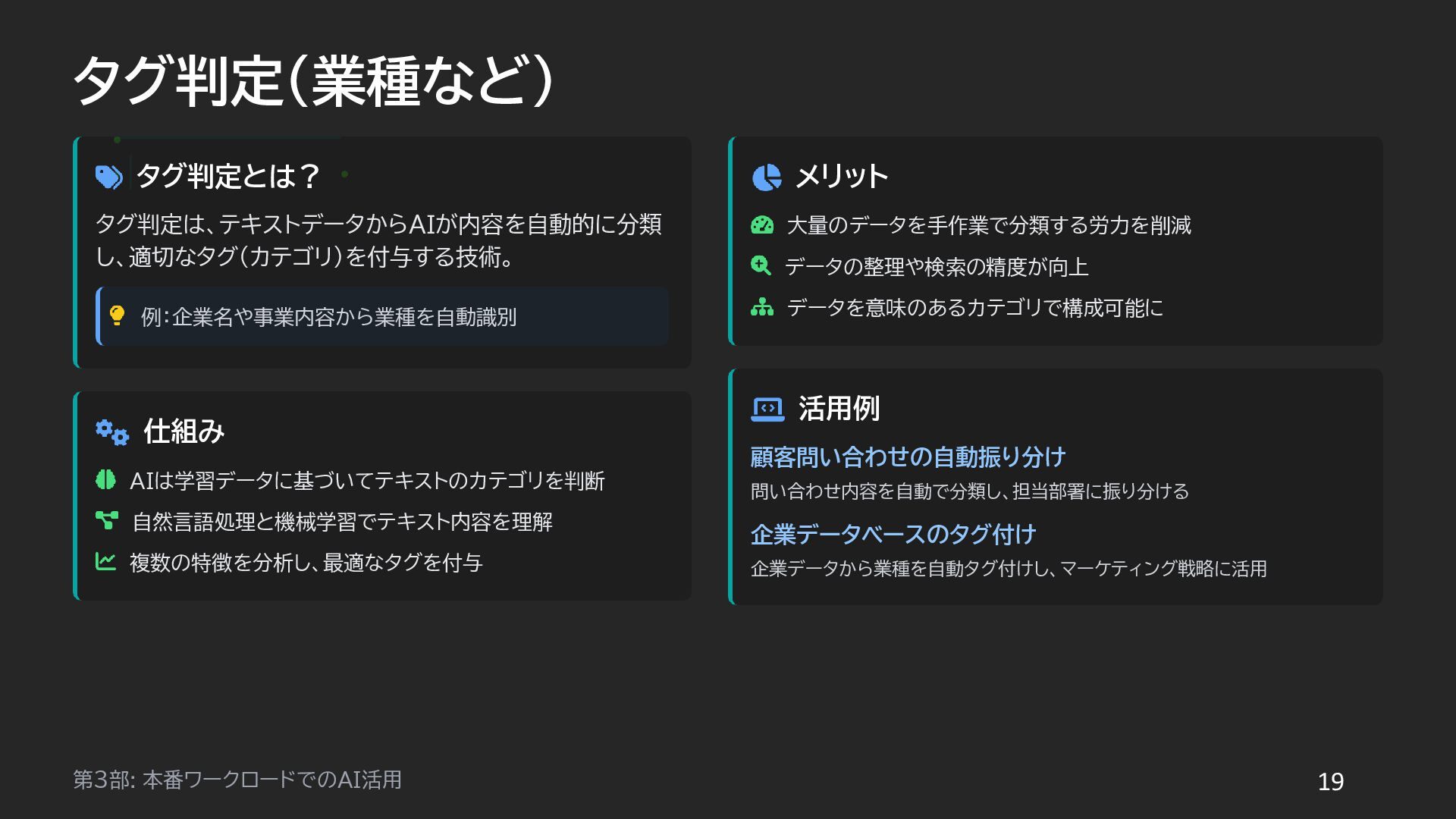Click the yellow lightbulb icon in example box

coord(117,315)
